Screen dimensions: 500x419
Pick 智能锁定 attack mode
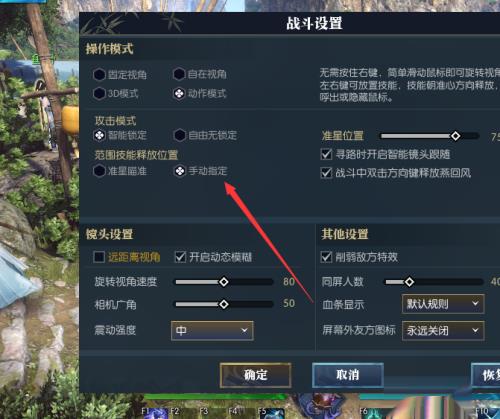99,135
